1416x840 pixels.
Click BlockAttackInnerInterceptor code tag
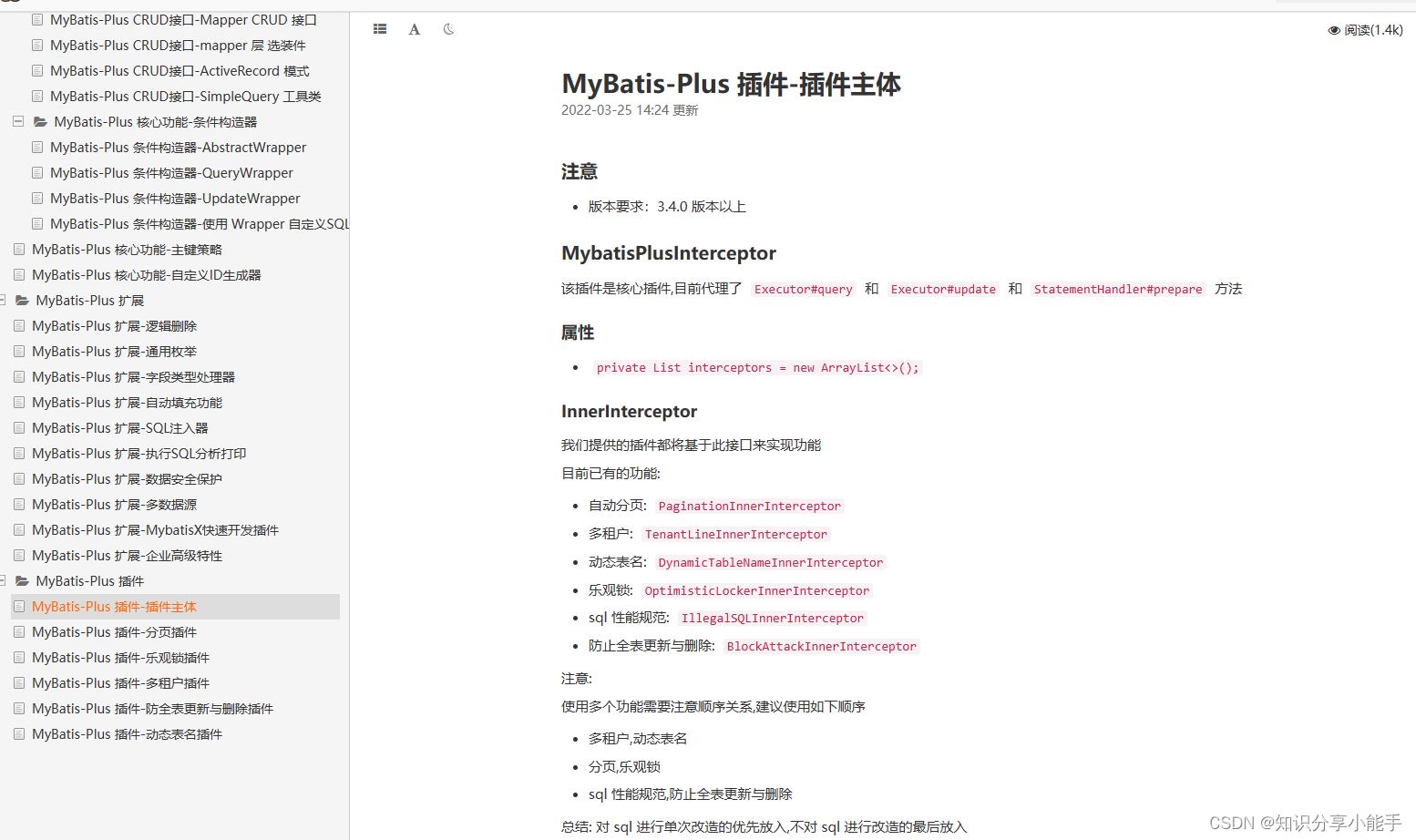click(822, 646)
